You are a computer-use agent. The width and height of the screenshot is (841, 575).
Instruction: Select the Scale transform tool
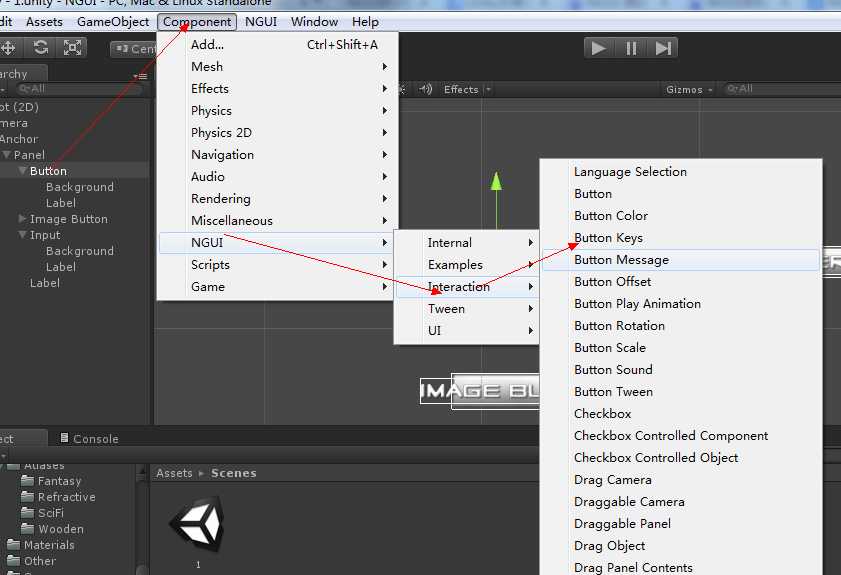click(72, 48)
